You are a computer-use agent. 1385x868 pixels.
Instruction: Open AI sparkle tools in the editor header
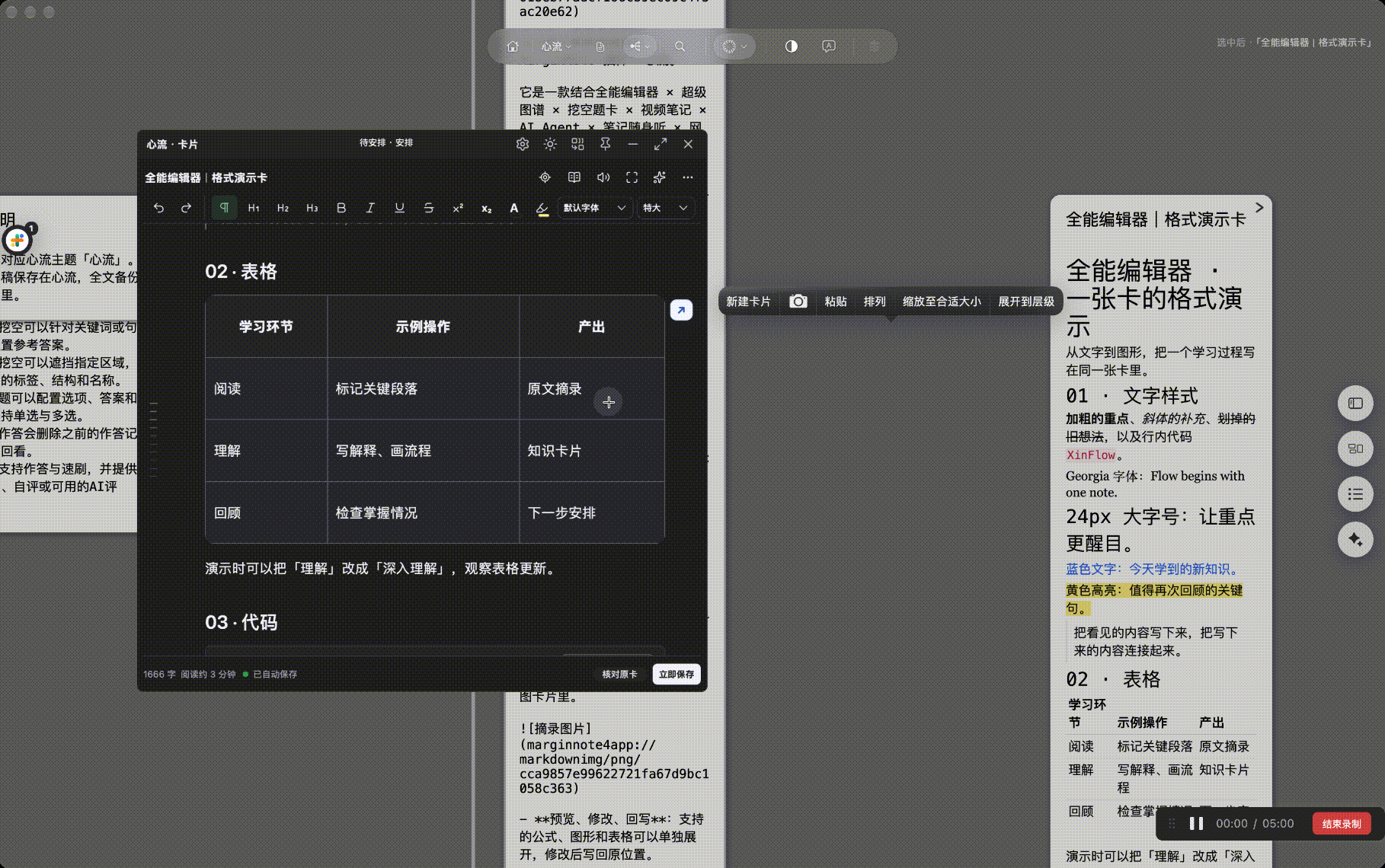(x=660, y=177)
